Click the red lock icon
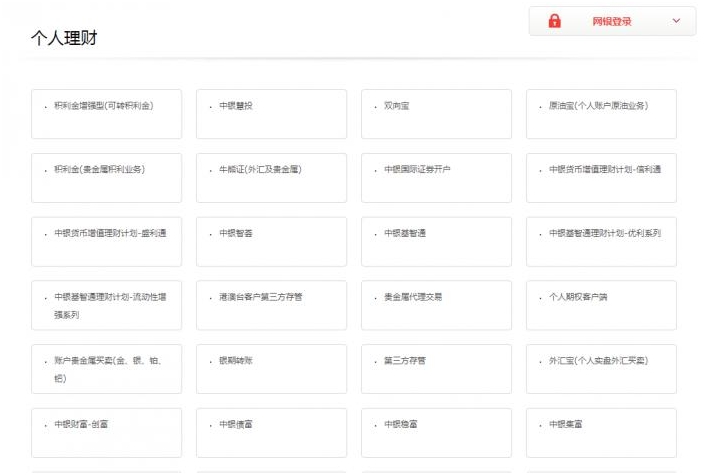 click(x=555, y=21)
